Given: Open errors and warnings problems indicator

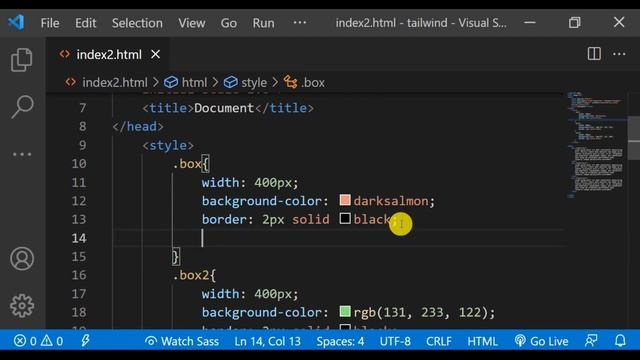Looking at the screenshot, I should pos(38,341).
